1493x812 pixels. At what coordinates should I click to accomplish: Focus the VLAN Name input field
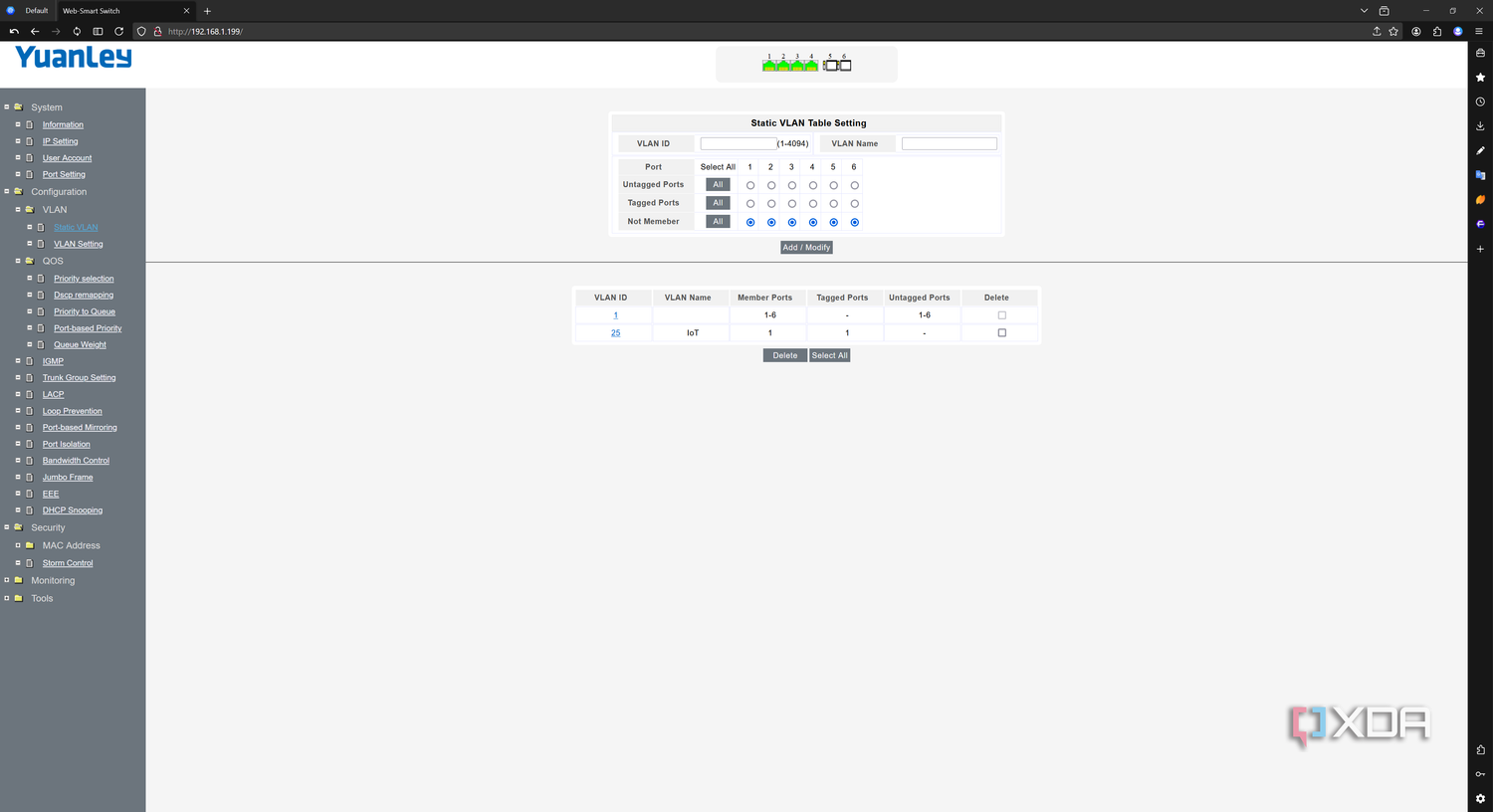coord(949,143)
